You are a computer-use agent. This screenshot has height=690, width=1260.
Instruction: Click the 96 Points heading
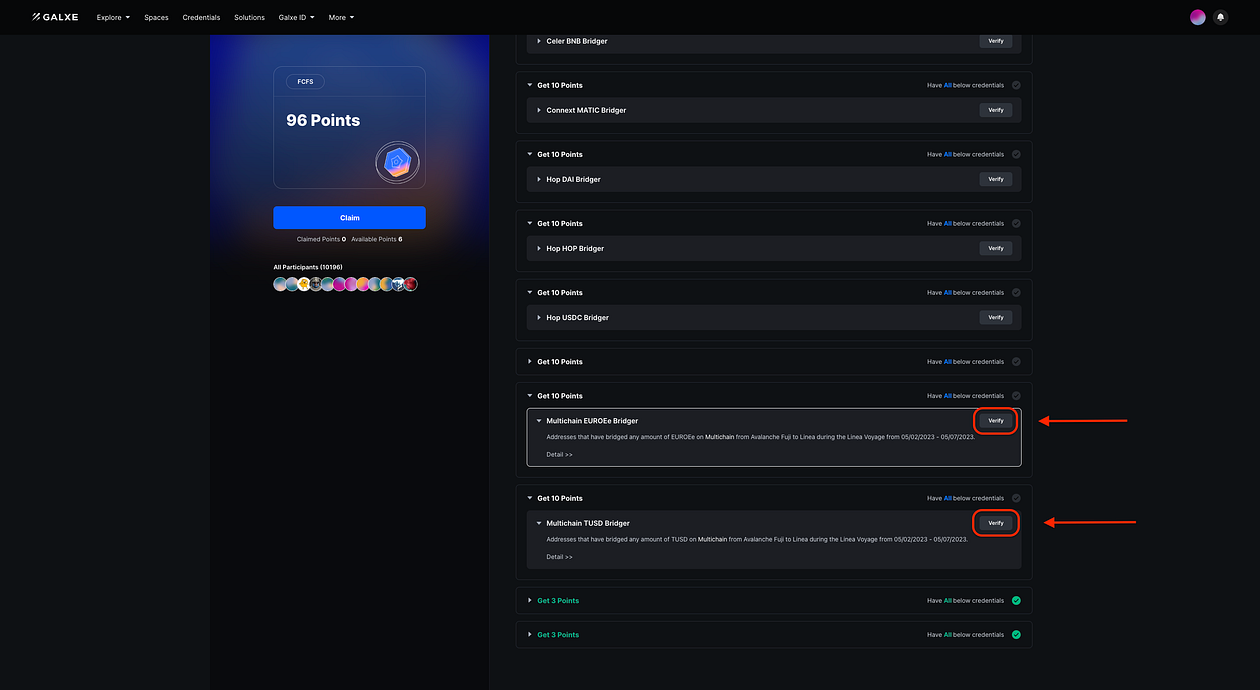pos(323,120)
